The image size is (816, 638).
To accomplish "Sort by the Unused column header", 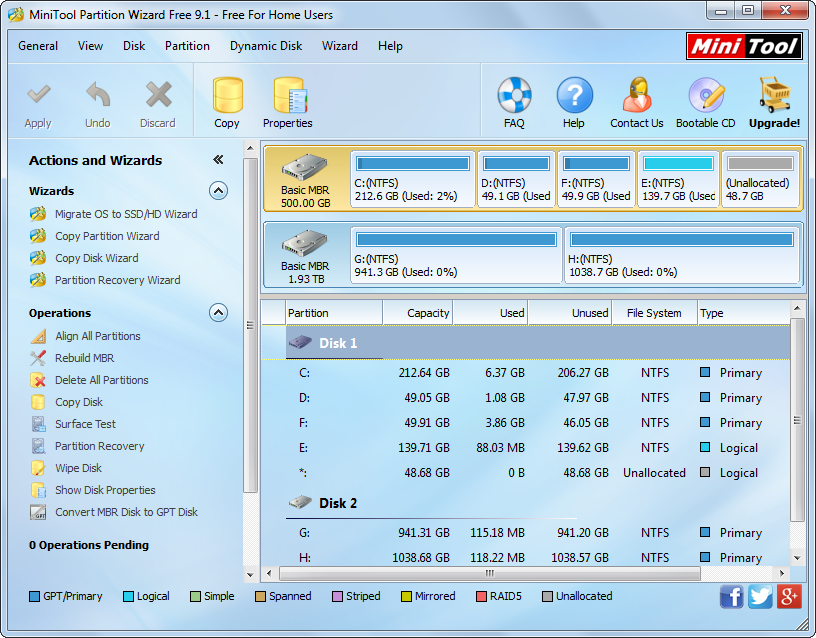I will tap(570, 313).
